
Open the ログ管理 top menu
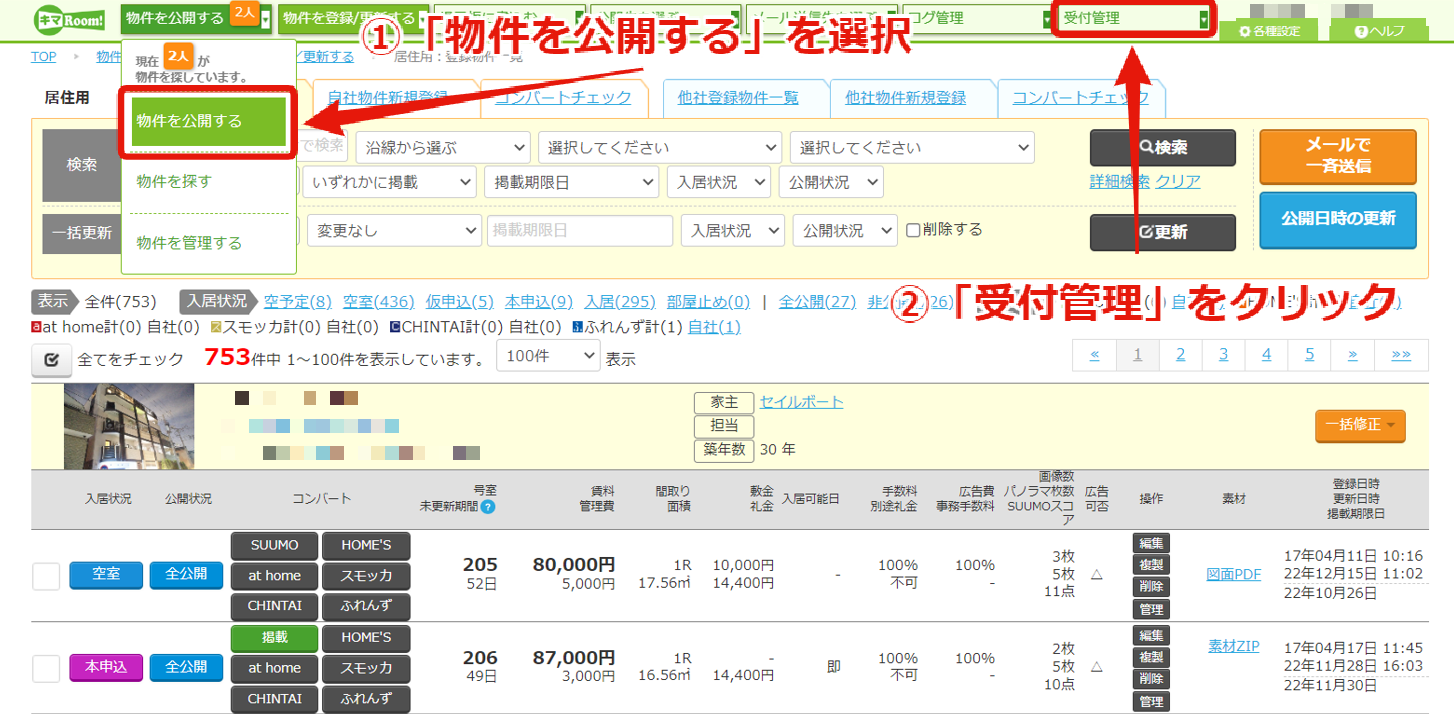[x=978, y=18]
